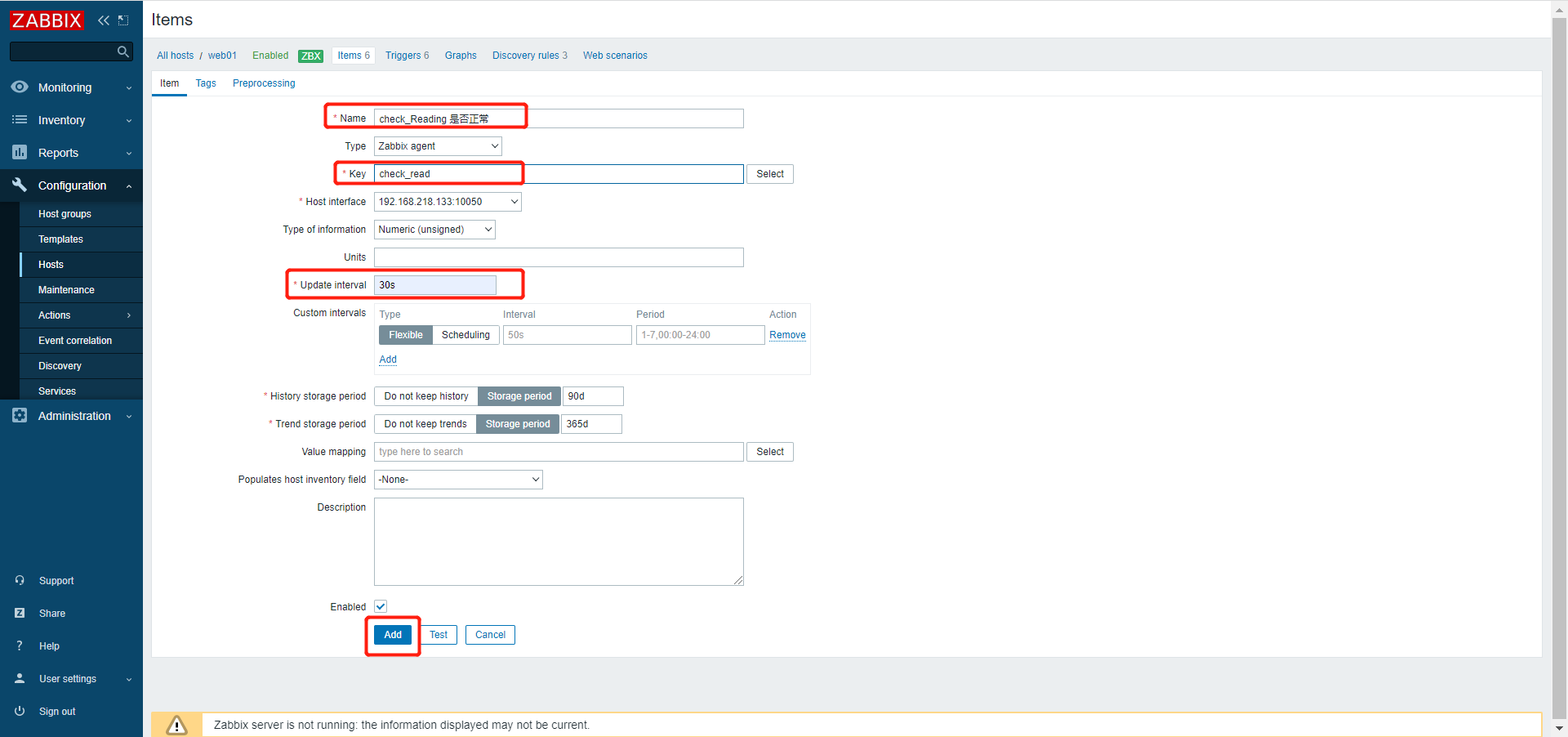Choose Trend Storage period option
The height and width of the screenshot is (737, 1568).
(518, 424)
